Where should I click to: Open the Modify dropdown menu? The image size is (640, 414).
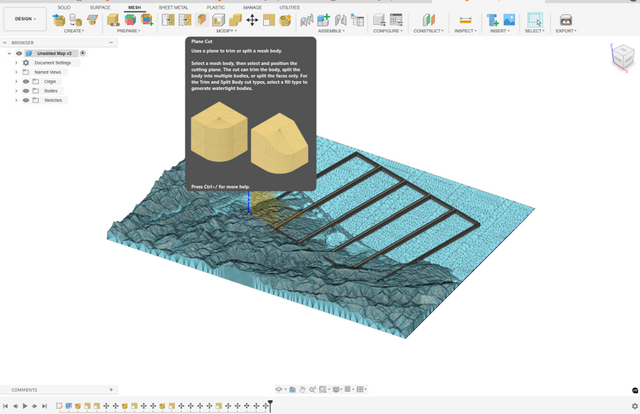(226, 31)
